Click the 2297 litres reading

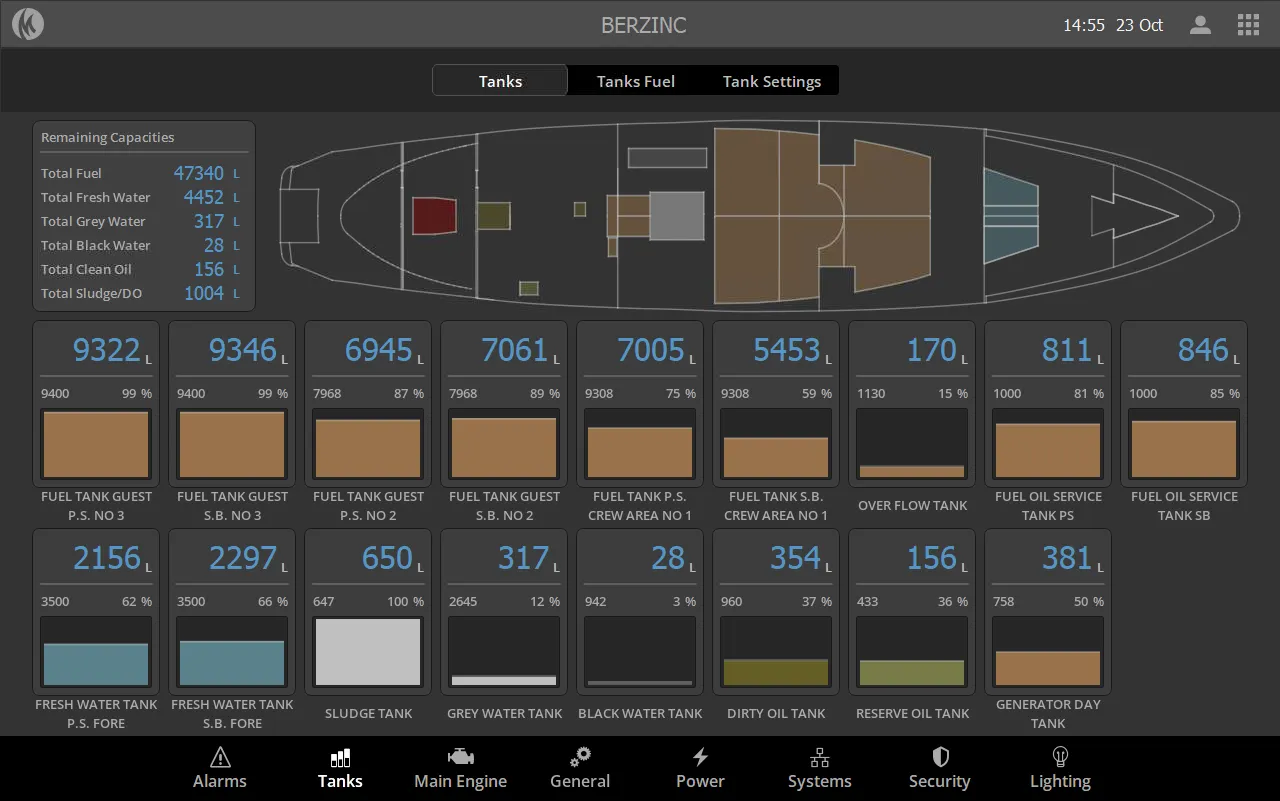click(x=242, y=558)
